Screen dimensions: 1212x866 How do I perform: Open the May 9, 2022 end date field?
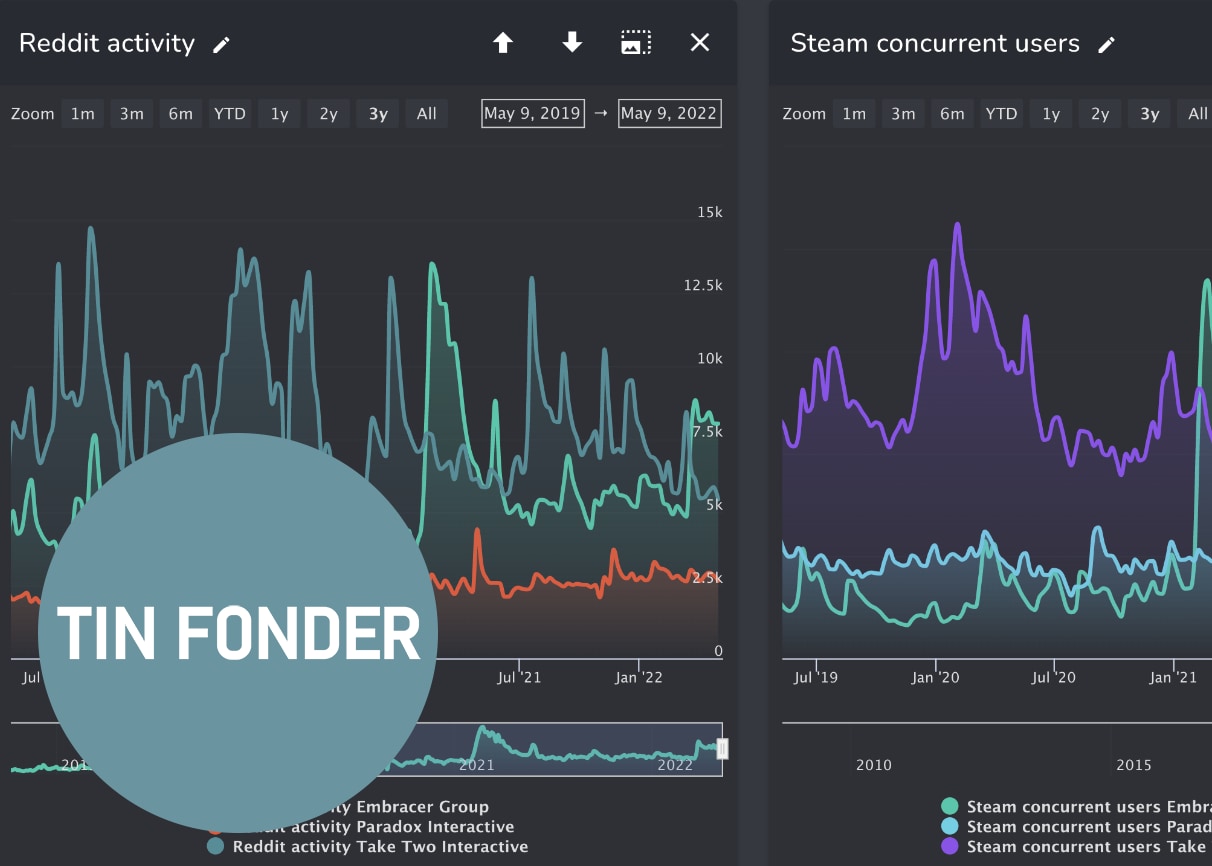tap(669, 114)
